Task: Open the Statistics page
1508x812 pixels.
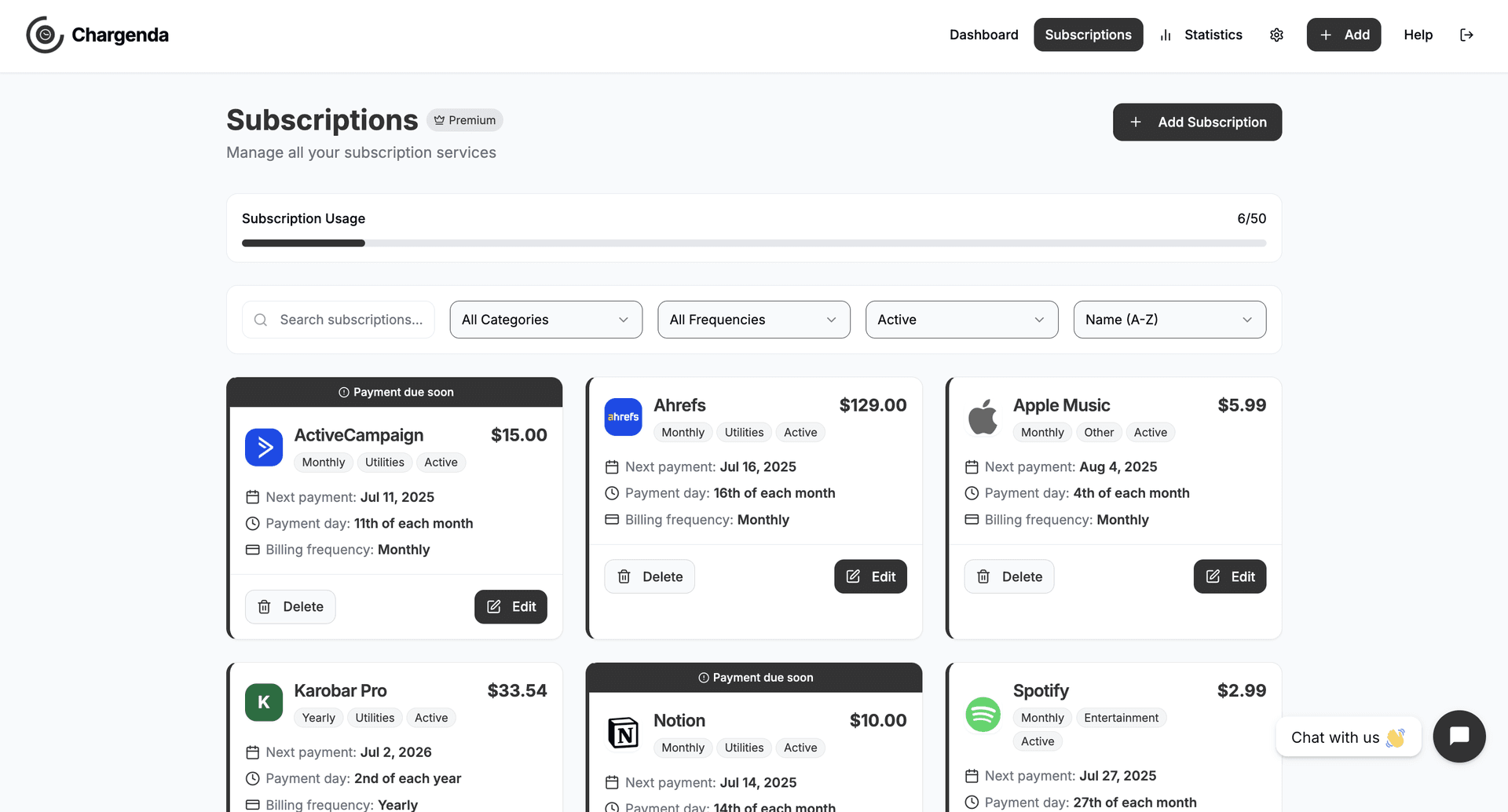Action: click(x=1202, y=35)
